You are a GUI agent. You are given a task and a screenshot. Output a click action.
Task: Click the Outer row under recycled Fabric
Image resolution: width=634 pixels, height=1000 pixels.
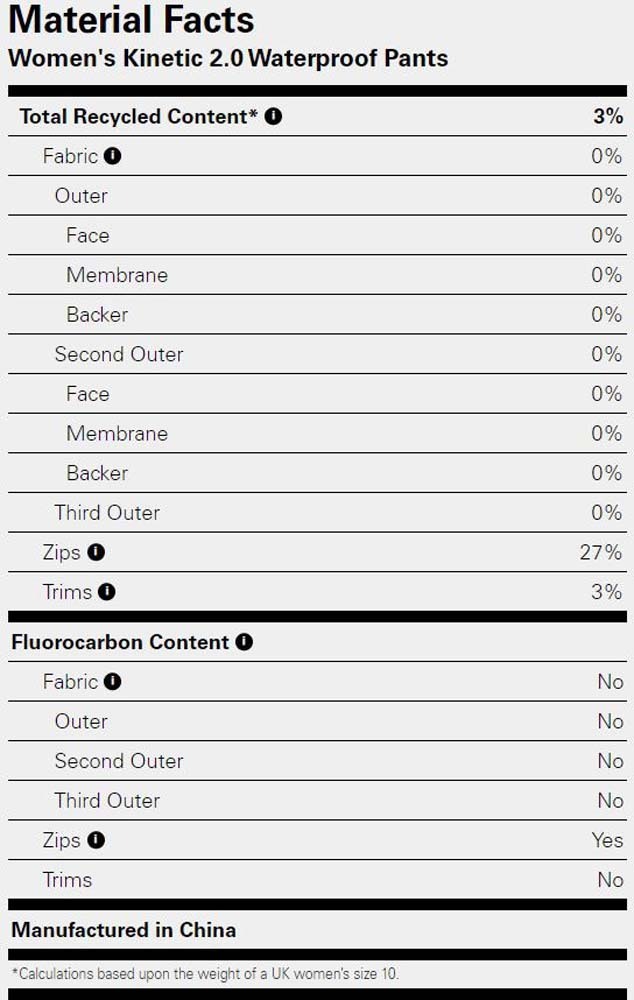[317, 195]
